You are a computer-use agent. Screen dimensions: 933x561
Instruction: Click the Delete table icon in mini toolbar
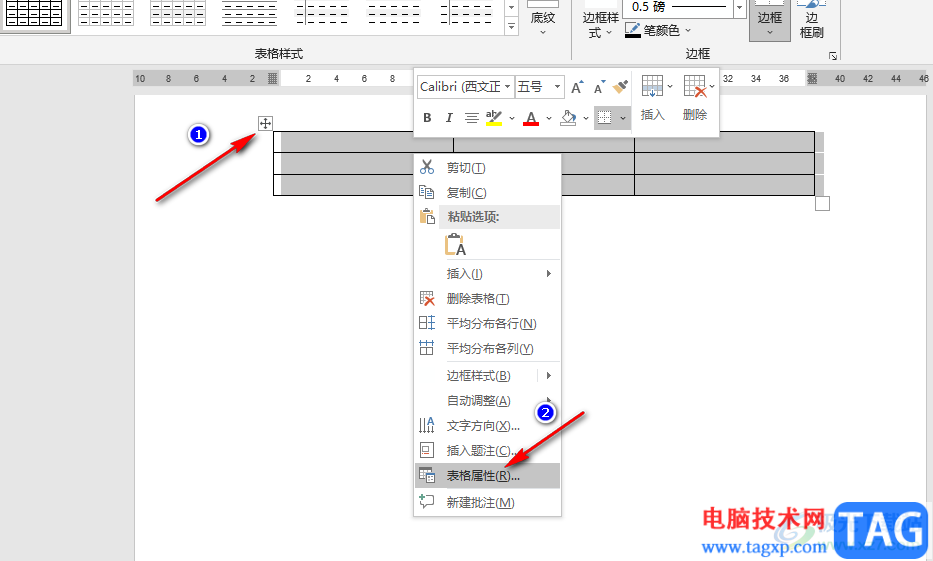[x=694, y=87]
